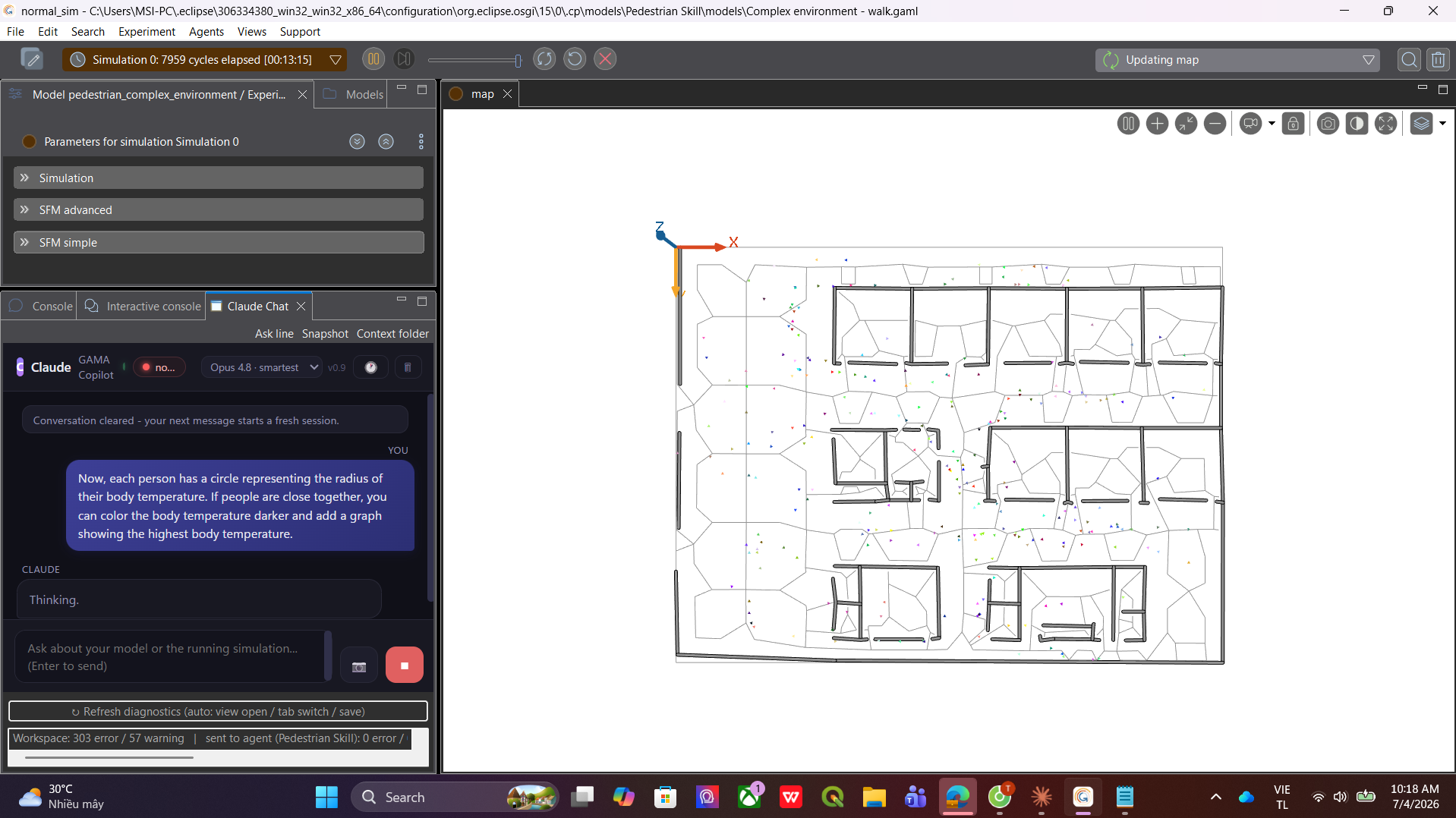Click the Context folder link
The image size is (1456, 818).
coord(392,333)
